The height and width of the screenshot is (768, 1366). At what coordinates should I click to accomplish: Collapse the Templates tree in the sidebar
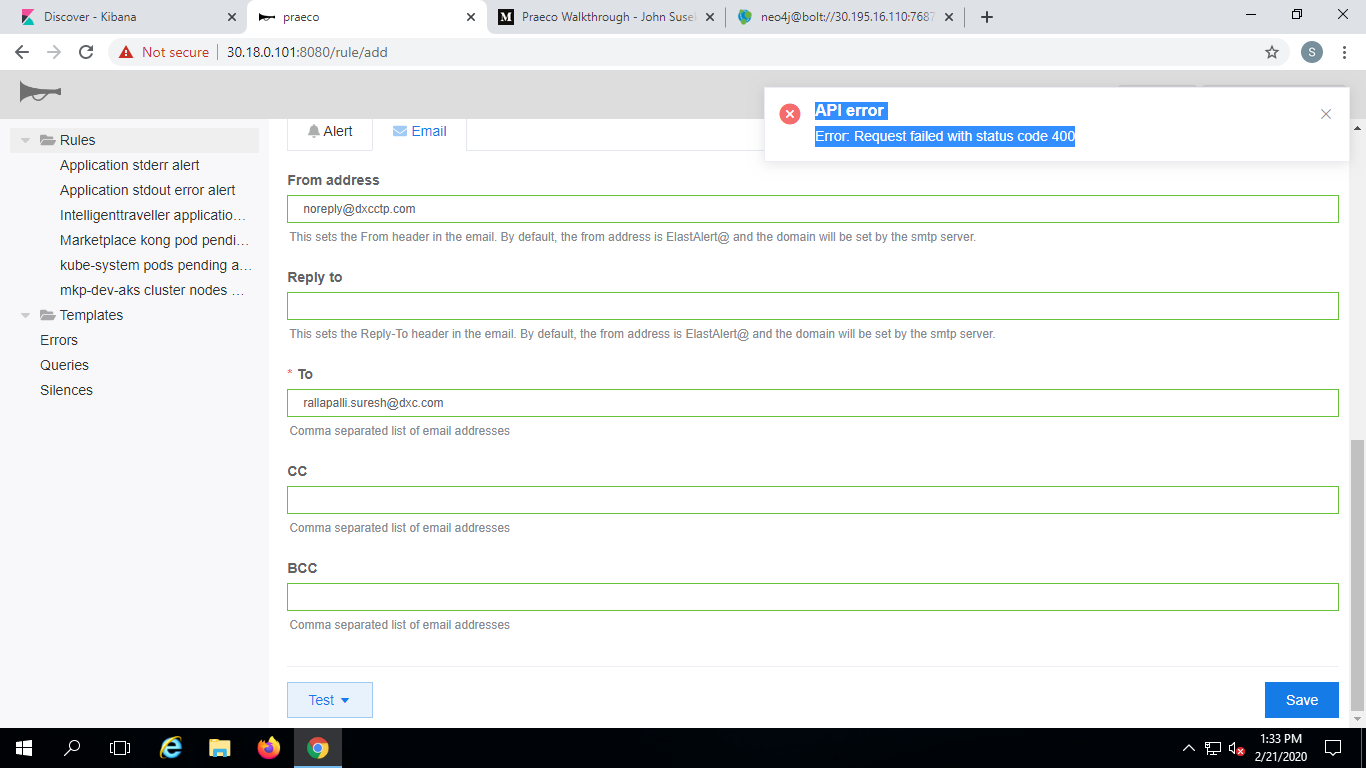point(23,315)
